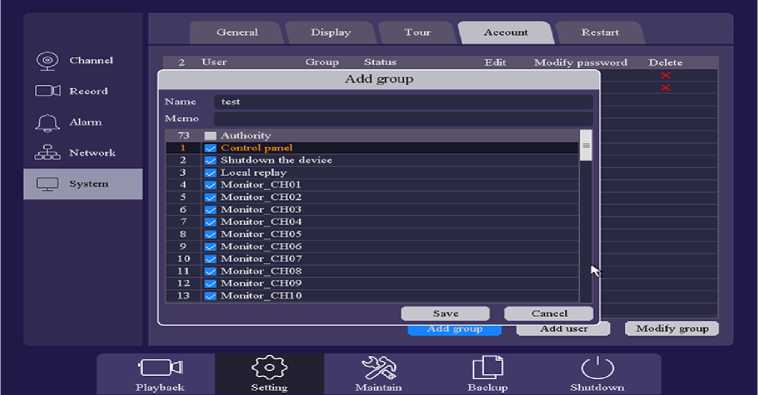The height and width of the screenshot is (395, 758).
Task: Uncheck the Monitor_CH06 checkbox
Action: click(x=210, y=247)
